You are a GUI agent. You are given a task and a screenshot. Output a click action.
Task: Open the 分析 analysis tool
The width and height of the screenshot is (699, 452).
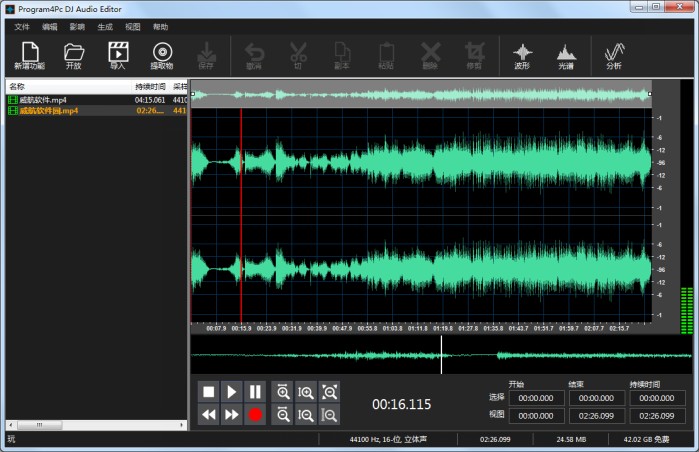coord(613,54)
